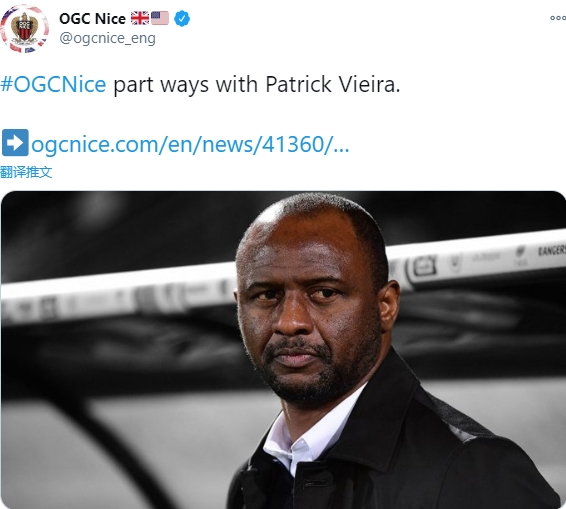566x509 pixels.
Task: Click the UK flag emoji
Action: click(x=140, y=18)
